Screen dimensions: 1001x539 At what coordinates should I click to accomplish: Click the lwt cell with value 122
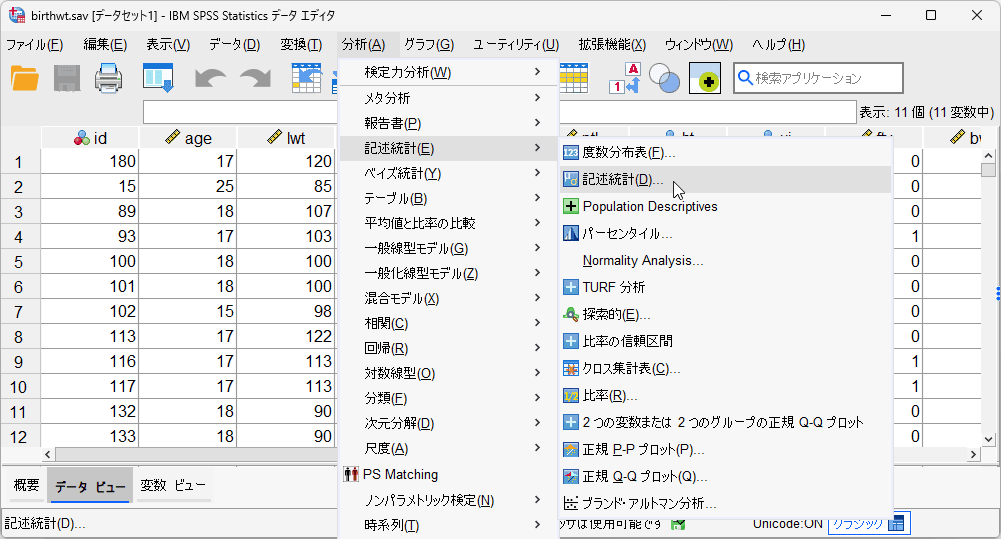286,337
